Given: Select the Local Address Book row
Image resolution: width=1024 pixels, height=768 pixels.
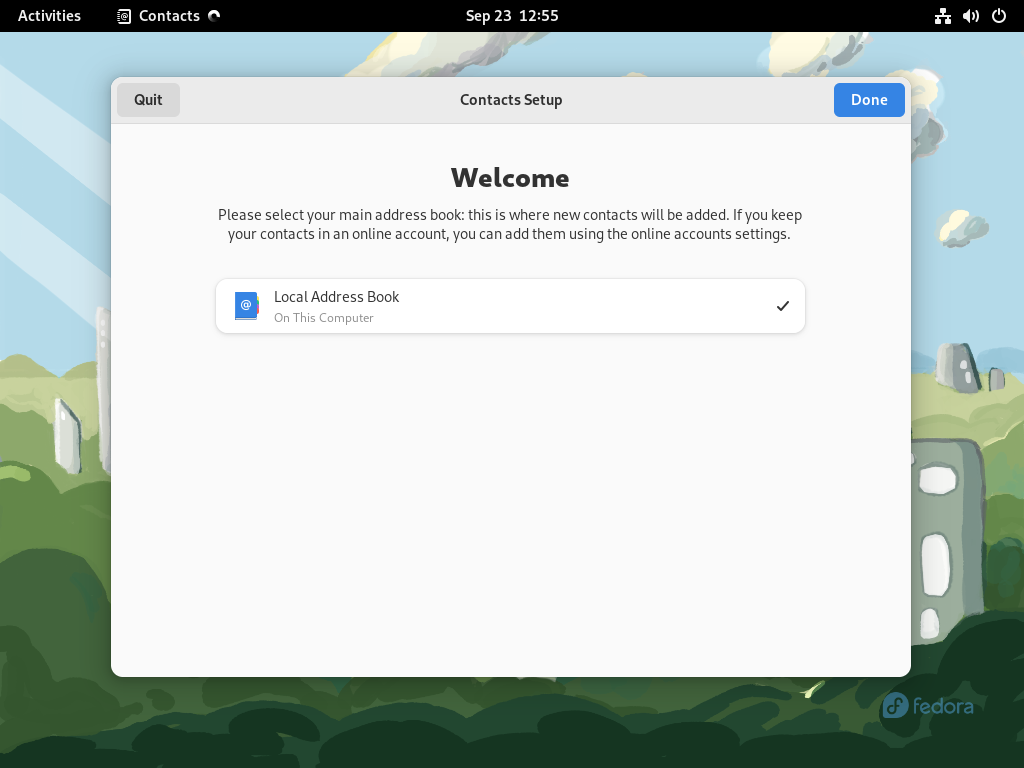Looking at the screenshot, I should pyautogui.click(x=510, y=306).
